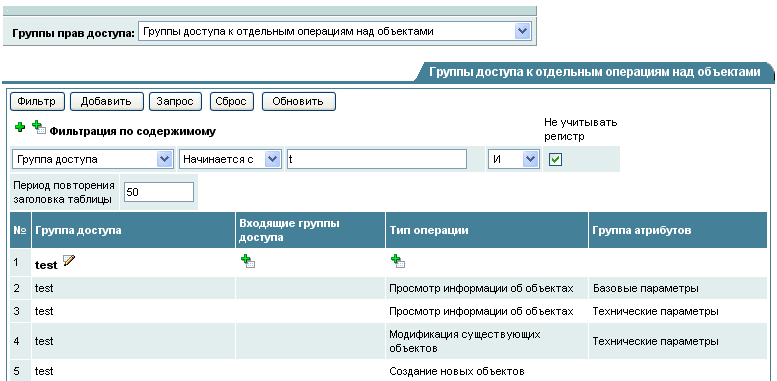Click 'Просмотр информации об объектах' in row 3
The height and width of the screenshot is (381, 777).
pos(481,312)
